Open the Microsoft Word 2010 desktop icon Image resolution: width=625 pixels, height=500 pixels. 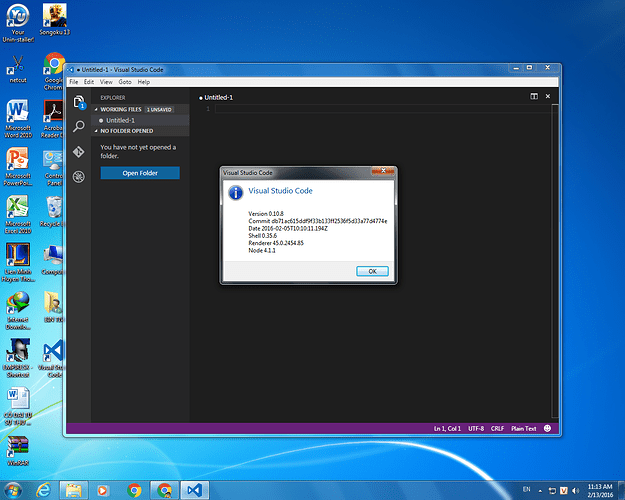[x=18, y=118]
